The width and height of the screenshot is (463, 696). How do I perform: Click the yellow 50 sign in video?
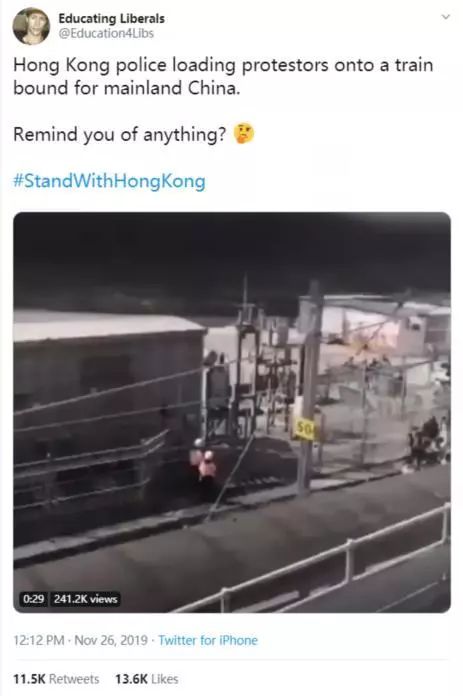click(305, 428)
